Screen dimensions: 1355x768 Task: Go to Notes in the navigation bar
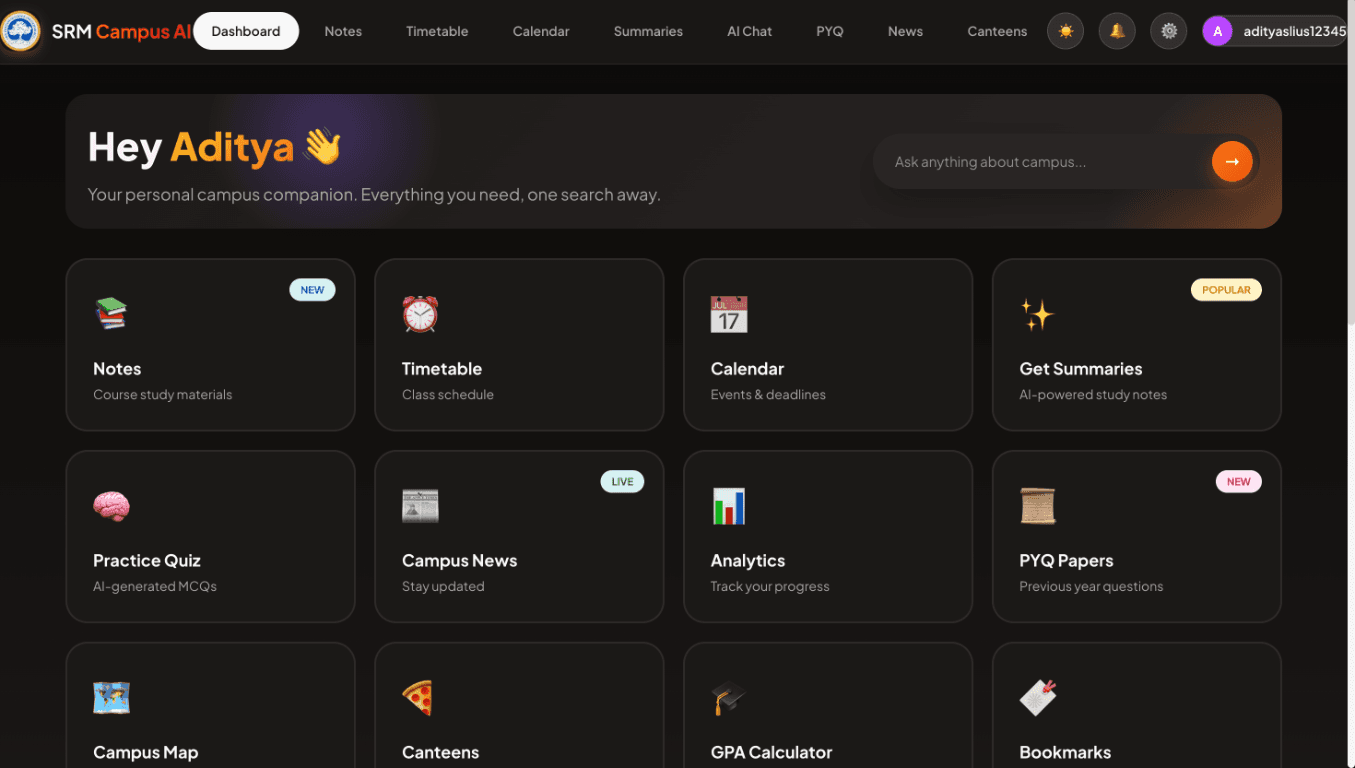click(x=343, y=31)
